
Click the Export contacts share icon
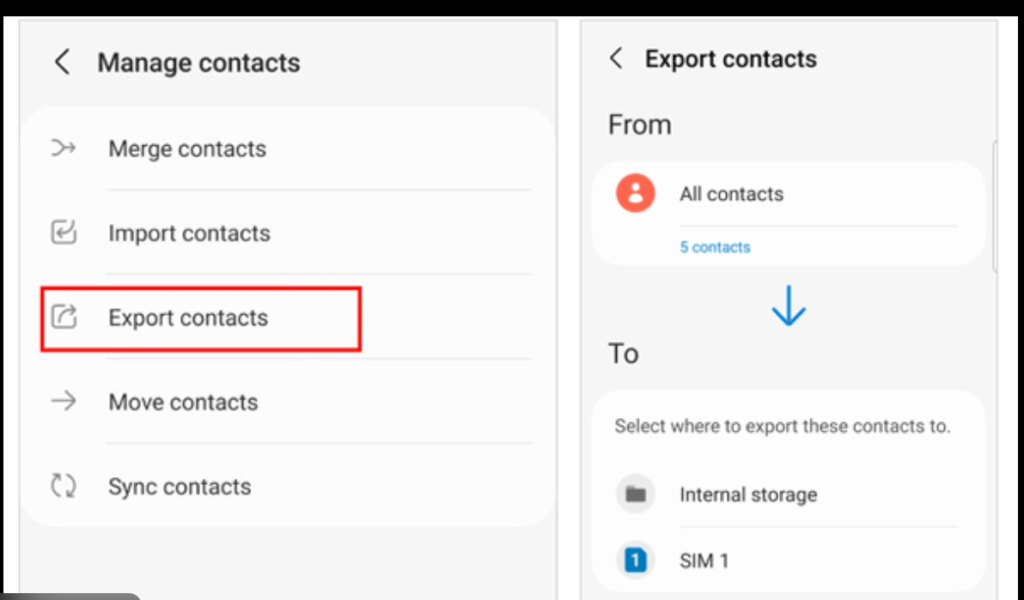point(64,318)
